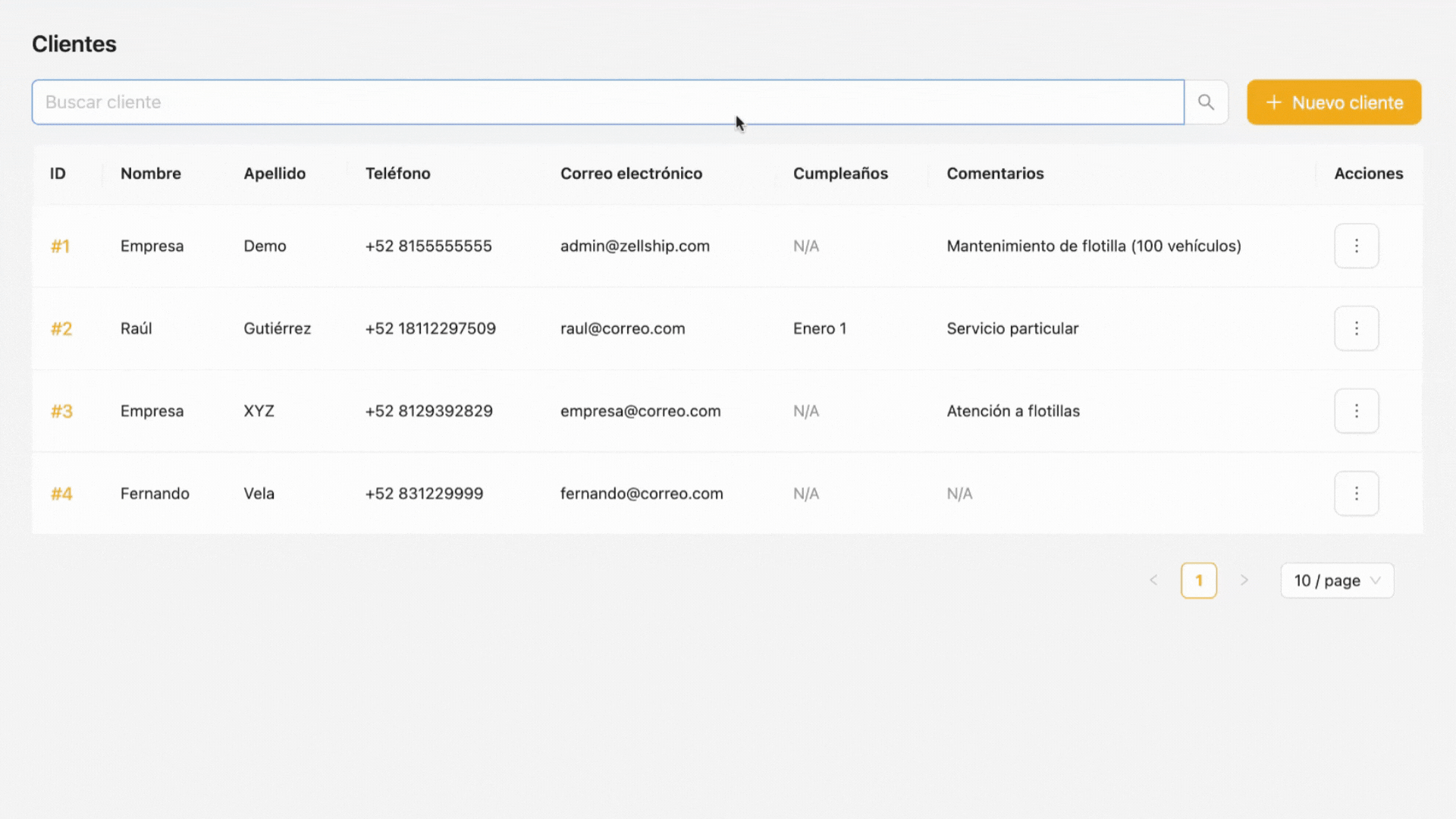Open client ID #3 link

[61, 411]
